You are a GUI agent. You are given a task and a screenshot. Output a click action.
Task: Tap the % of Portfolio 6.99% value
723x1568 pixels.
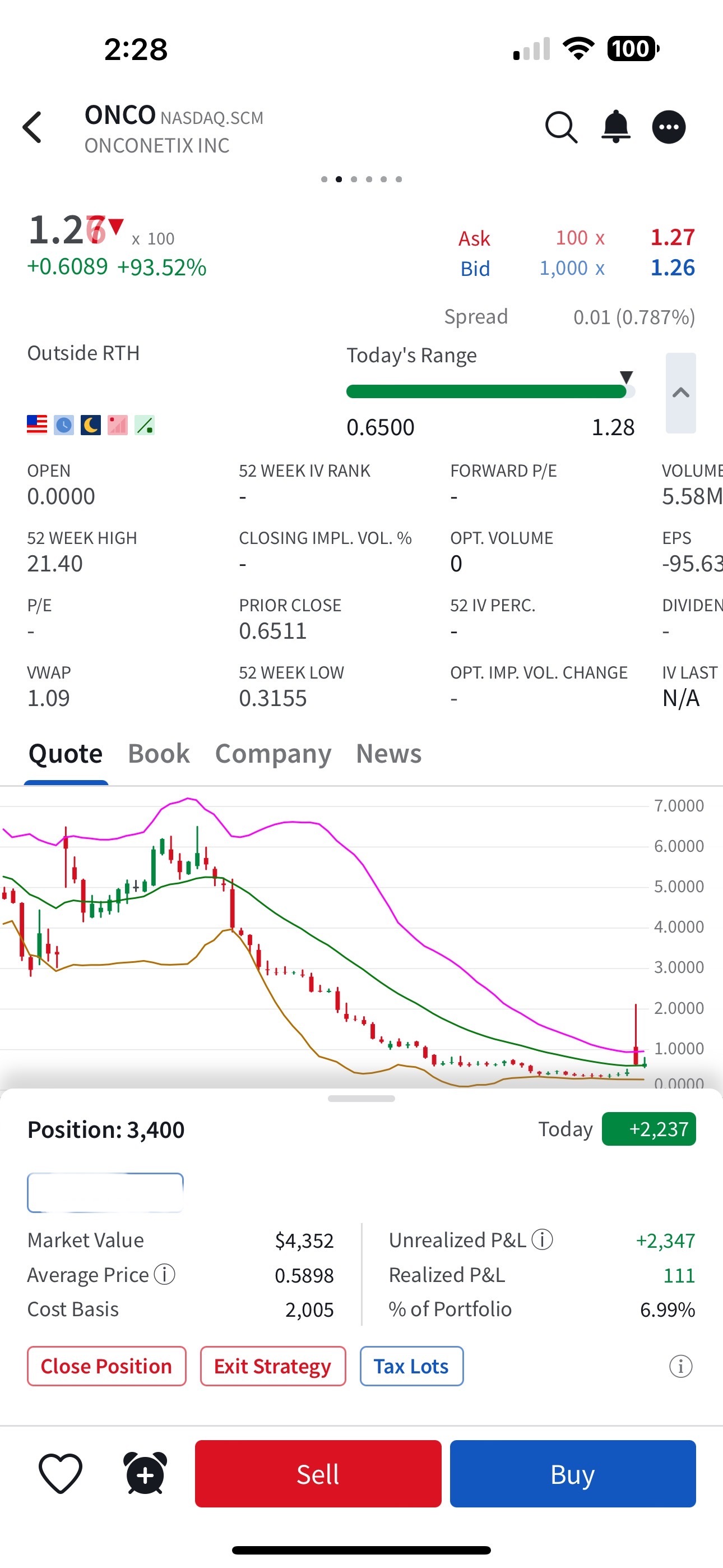667,1309
